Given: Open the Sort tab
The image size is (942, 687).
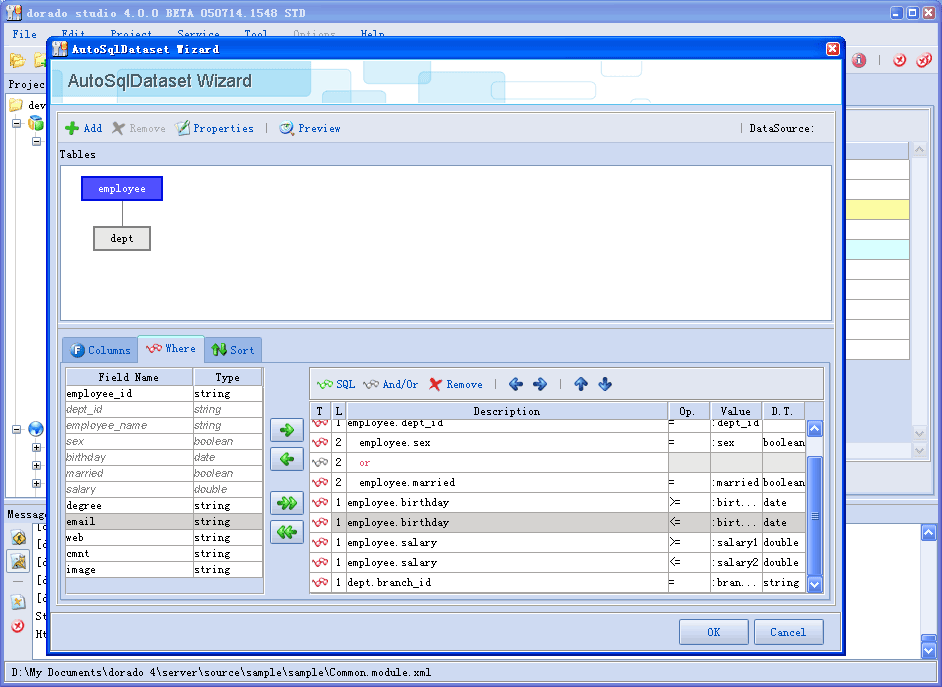Looking at the screenshot, I should tap(233, 350).
